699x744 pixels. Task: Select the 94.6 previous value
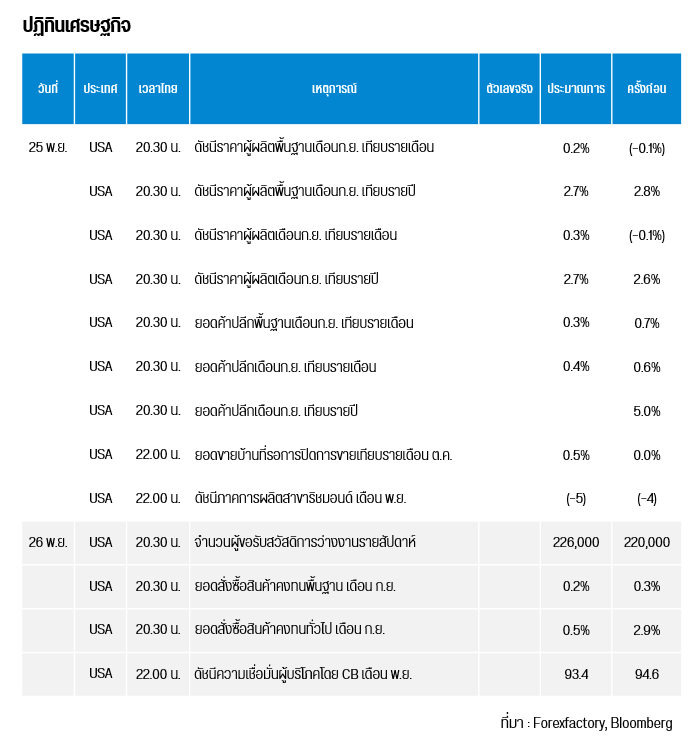click(x=646, y=674)
